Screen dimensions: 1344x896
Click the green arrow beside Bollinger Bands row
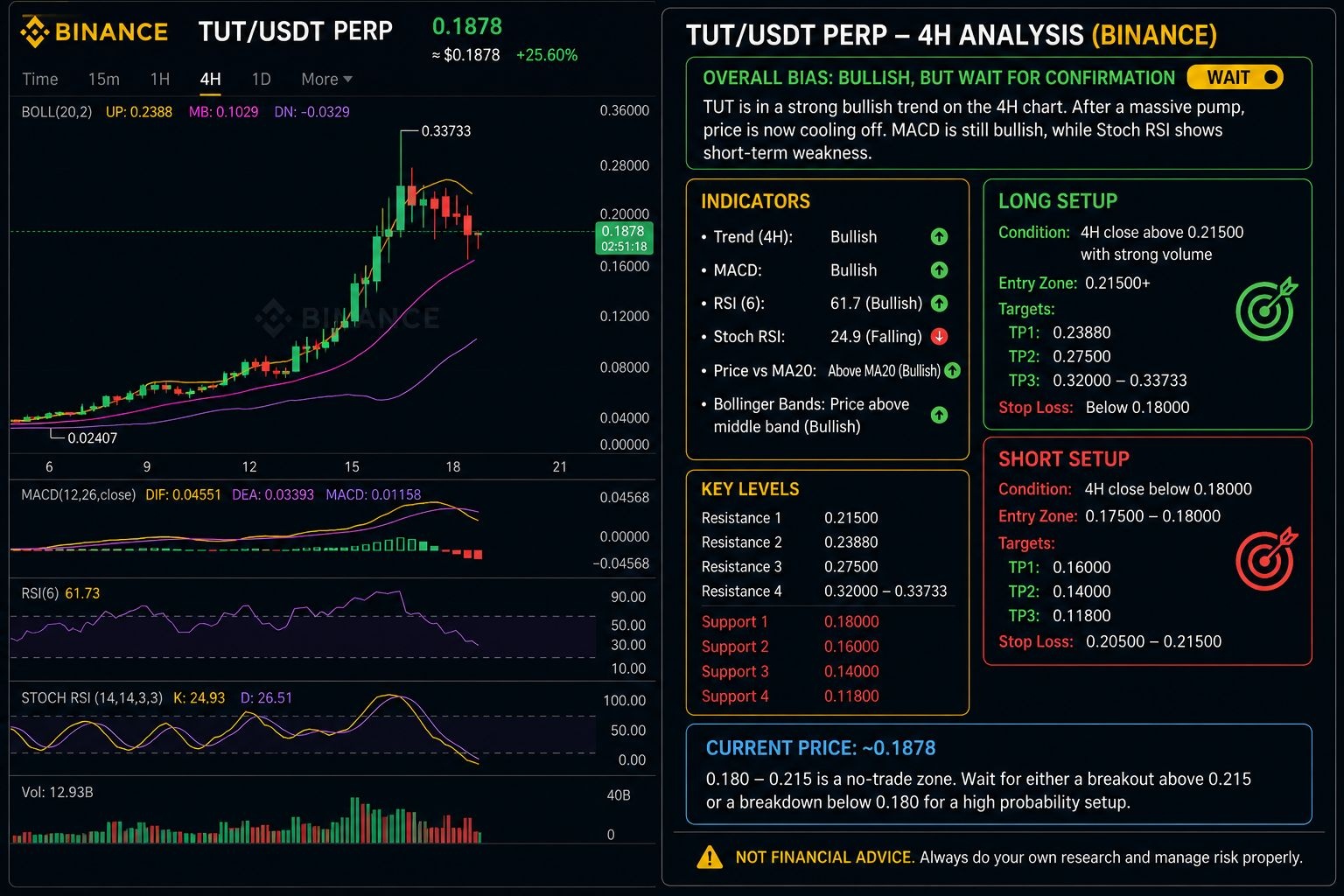coord(939,415)
